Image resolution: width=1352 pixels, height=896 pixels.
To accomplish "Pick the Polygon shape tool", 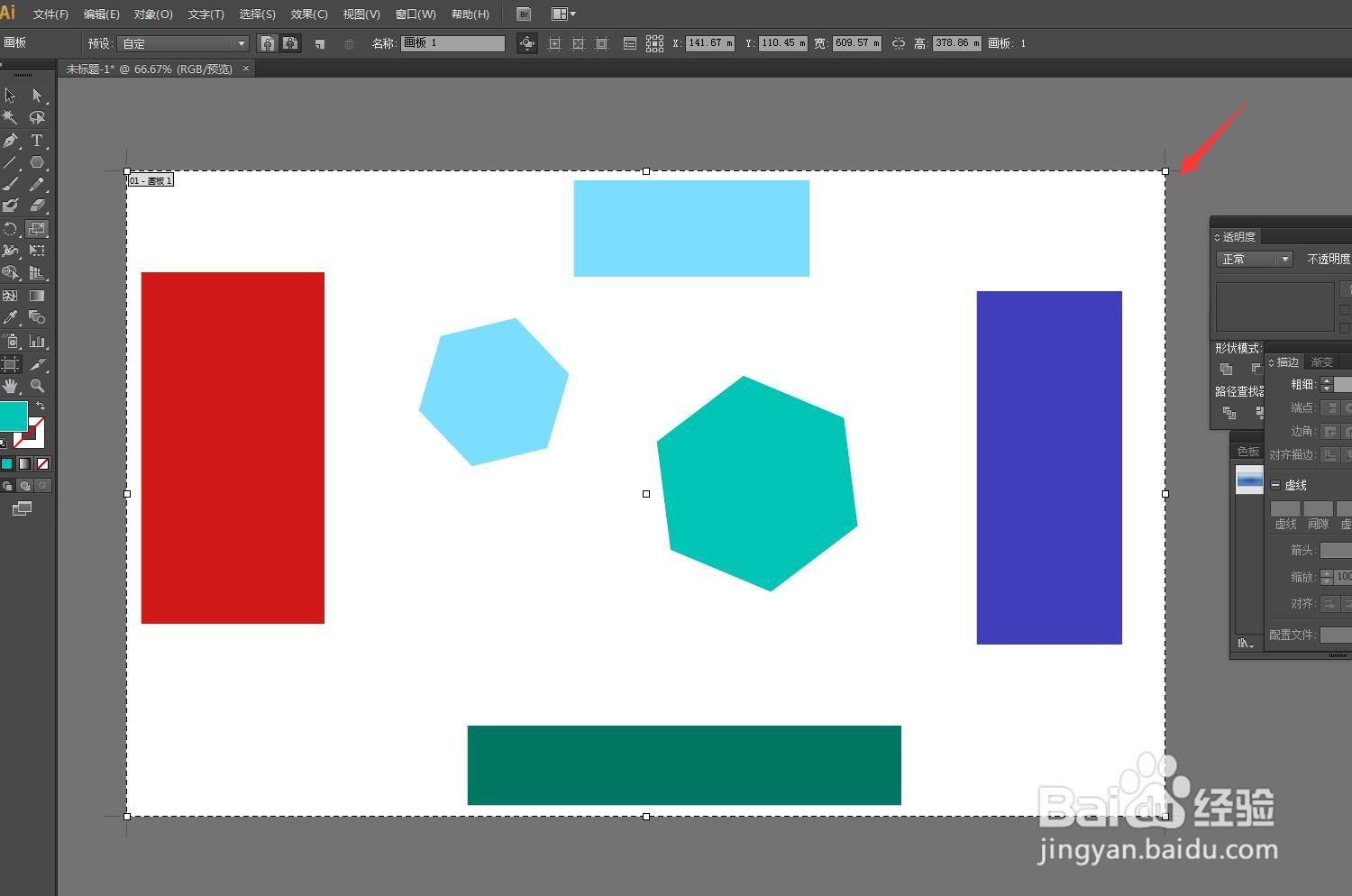I will (37, 163).
